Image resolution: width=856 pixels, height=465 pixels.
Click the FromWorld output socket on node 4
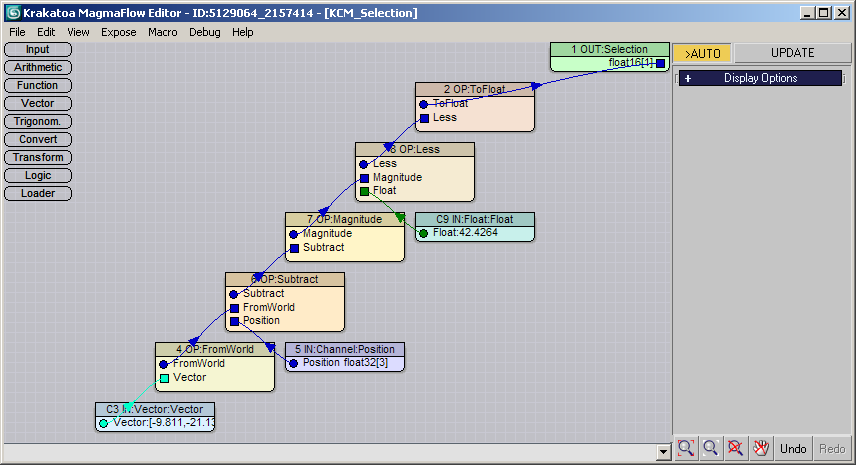click(164, 364)
